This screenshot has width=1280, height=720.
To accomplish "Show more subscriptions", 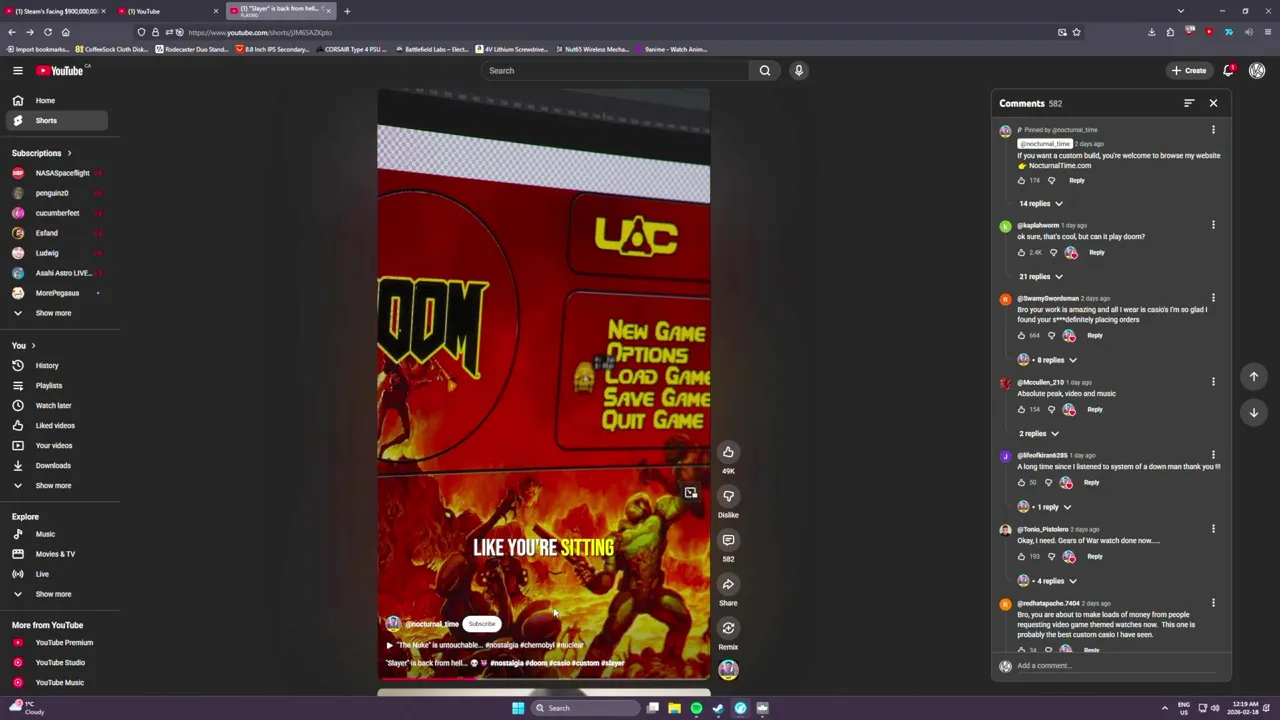I will pos(53,313).
